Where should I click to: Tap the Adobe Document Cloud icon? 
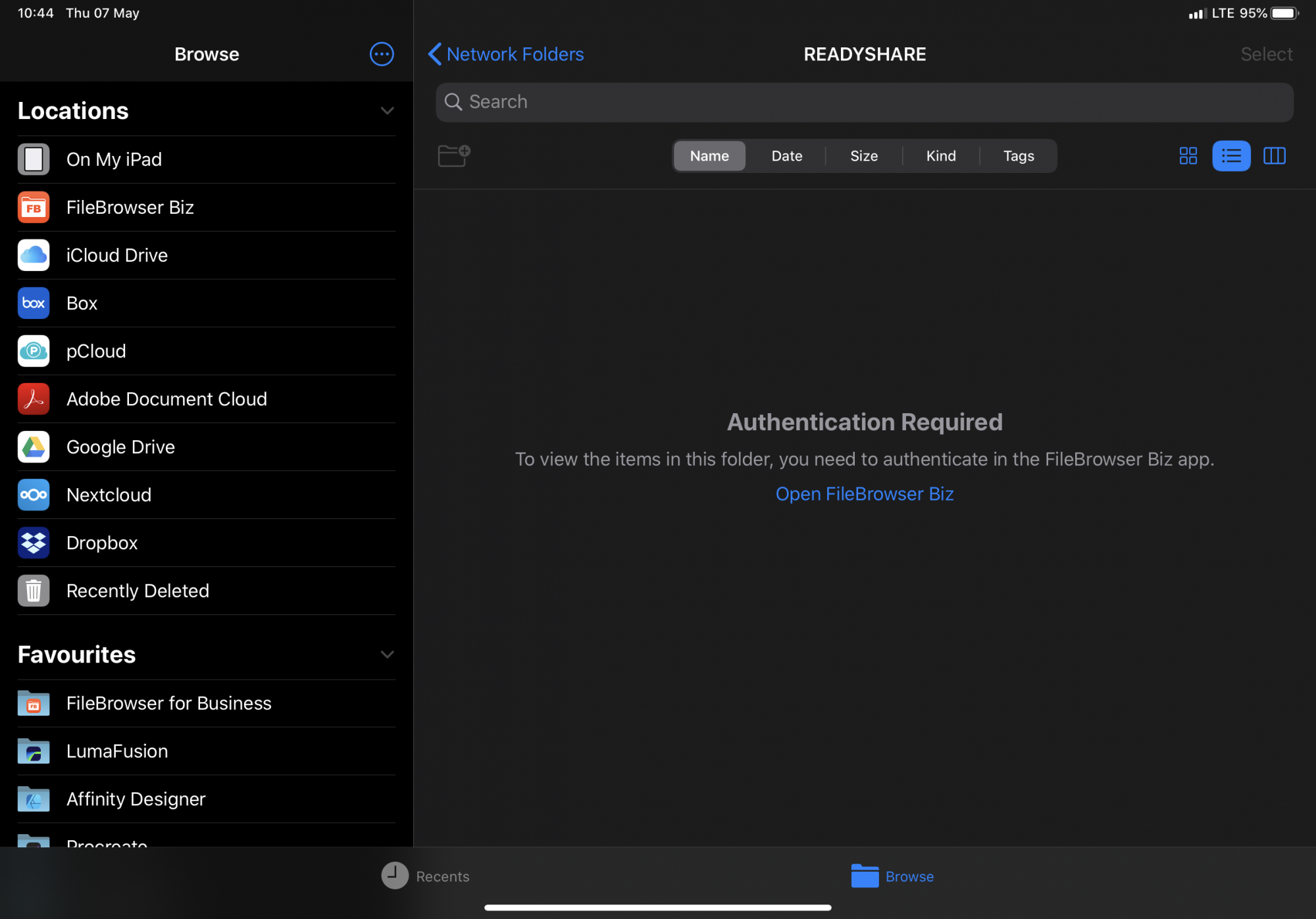click(x=34, y=399)
